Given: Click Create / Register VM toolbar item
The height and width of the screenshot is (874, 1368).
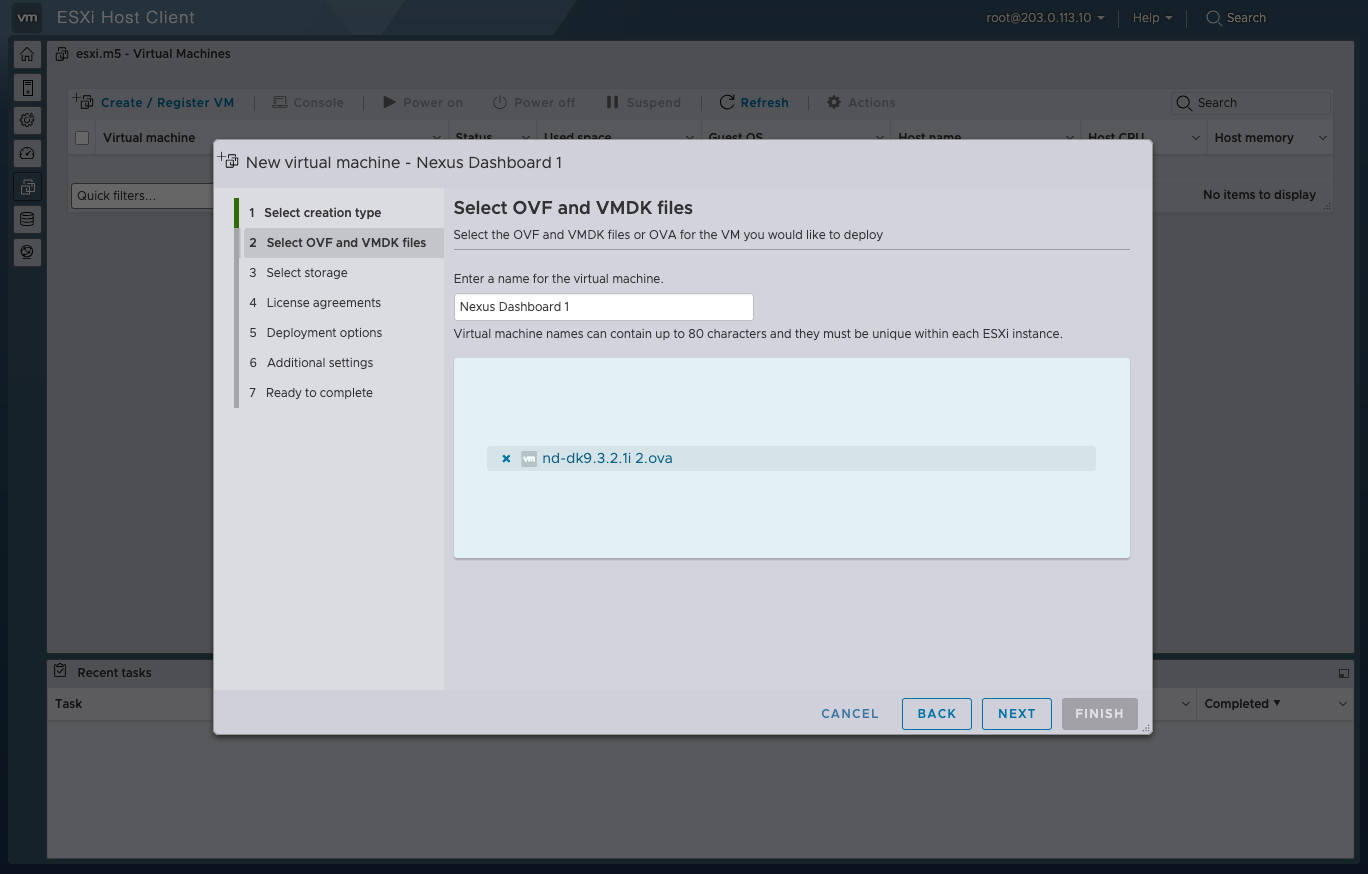Looking at the screenshot, I should click(x=154, y=102).
